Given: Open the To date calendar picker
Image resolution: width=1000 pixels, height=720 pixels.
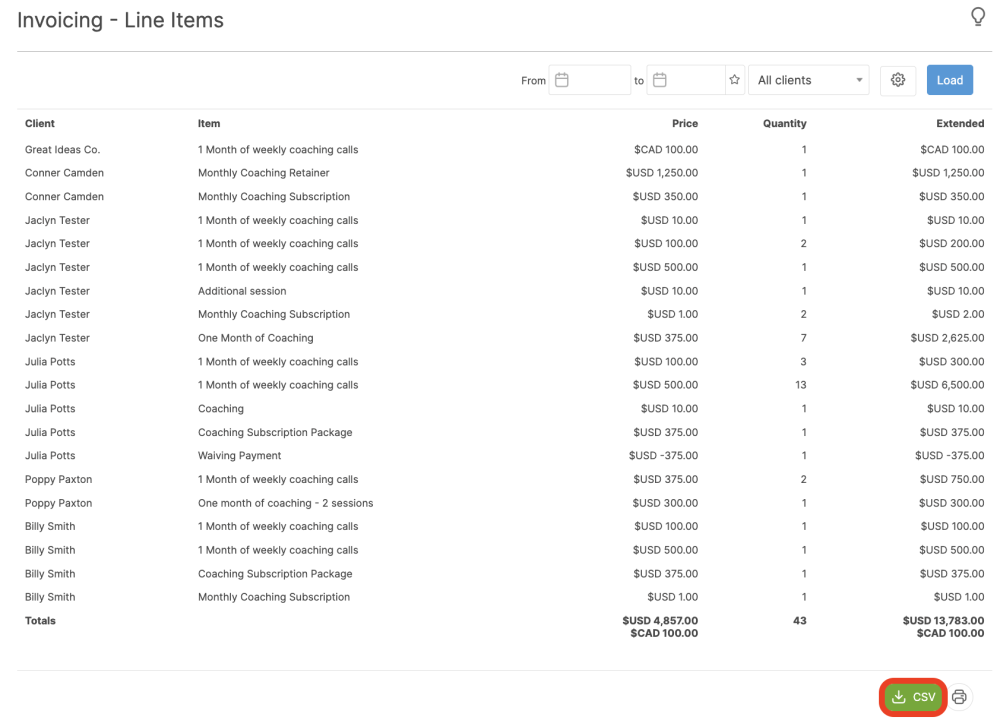Looking at the screenshot, I should (660, 80).
